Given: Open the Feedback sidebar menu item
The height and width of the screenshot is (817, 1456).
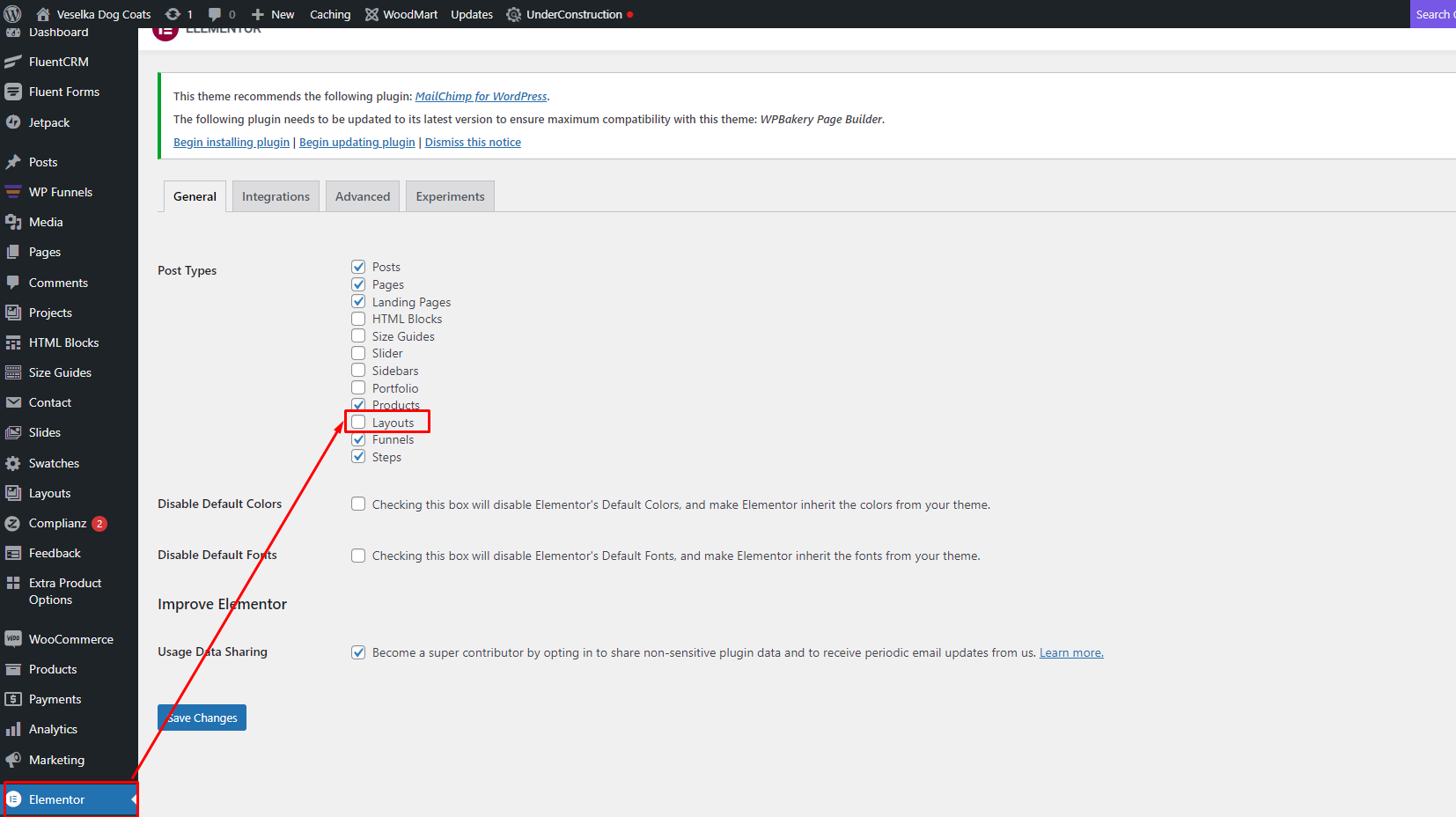Looking at the screenshot, I should tap(69, 553).
